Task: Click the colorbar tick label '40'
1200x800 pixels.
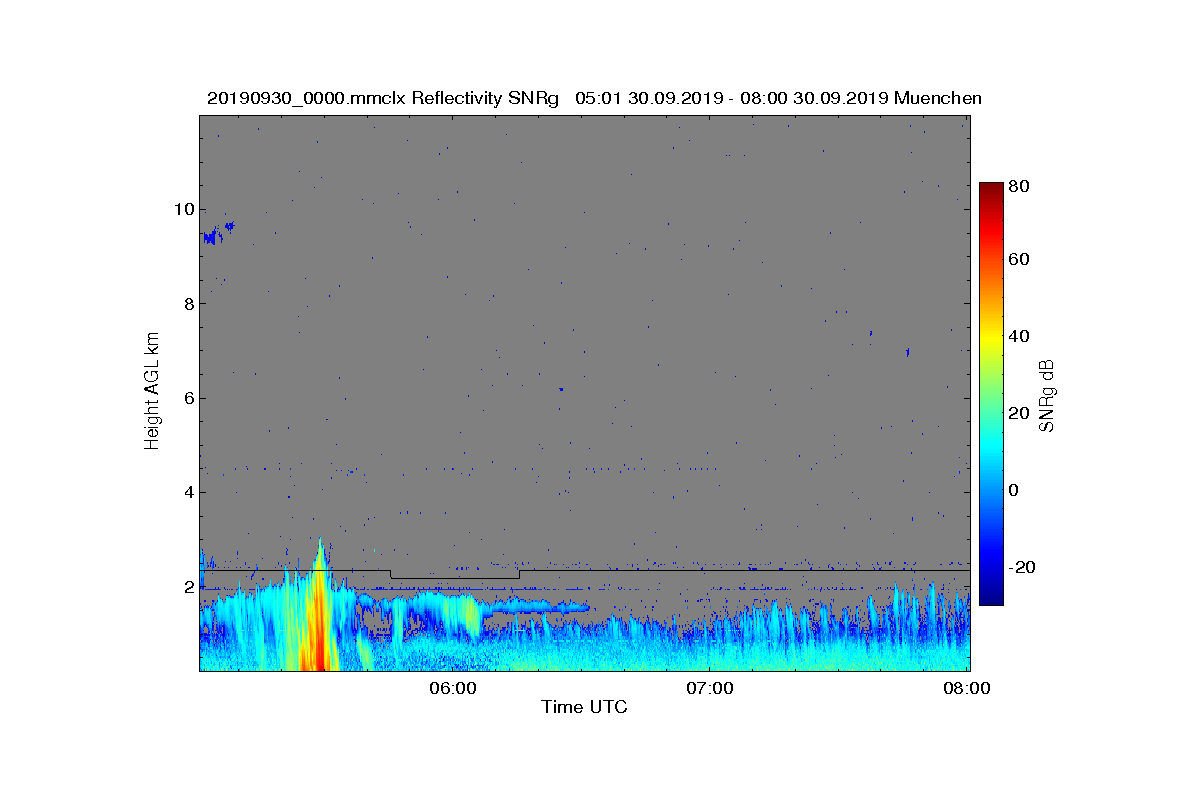Action: pyautogui.click(x=1021, y=336)
